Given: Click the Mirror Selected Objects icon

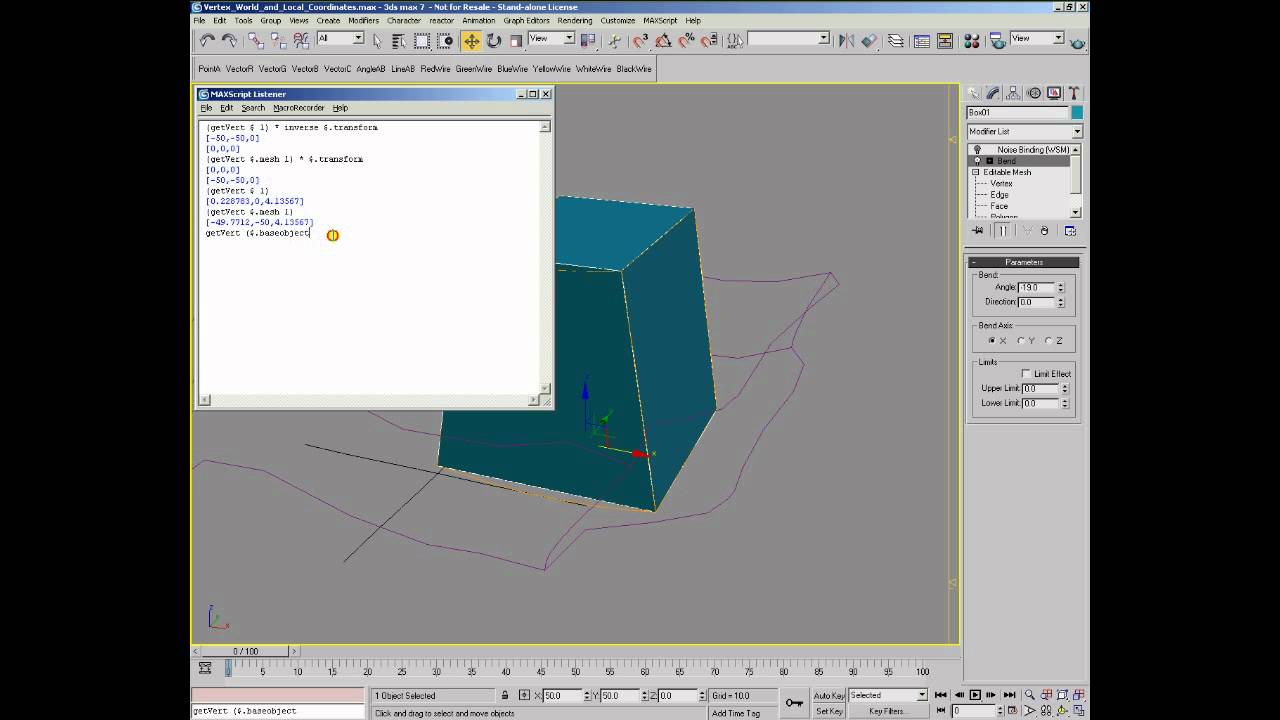Looking at the screenshot, I should click(x=846, y=41).
